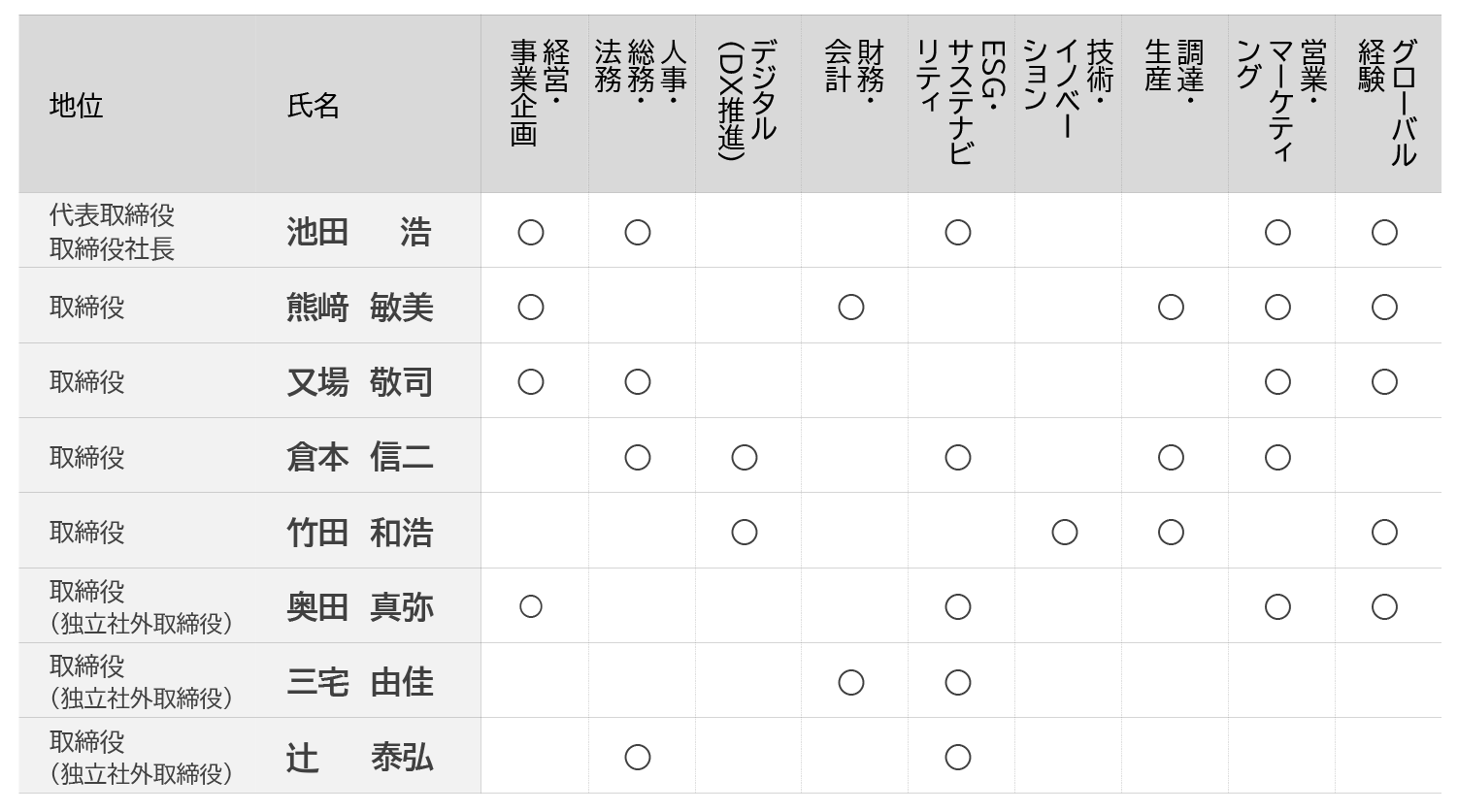Select the 地位 column header
Viewport: 1458px width, 812px height.
77,106
